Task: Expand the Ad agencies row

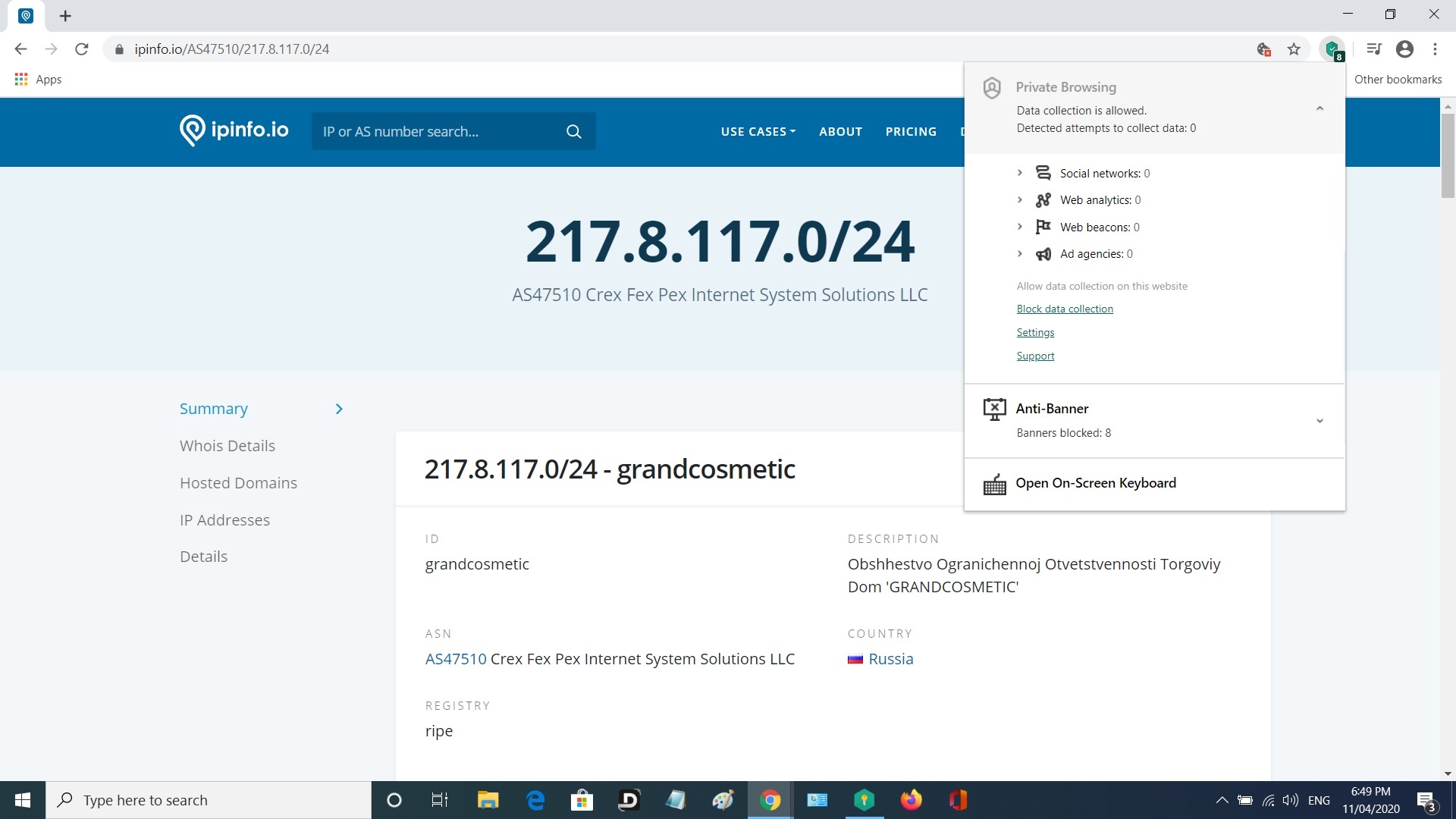Action: point(1020,253)
